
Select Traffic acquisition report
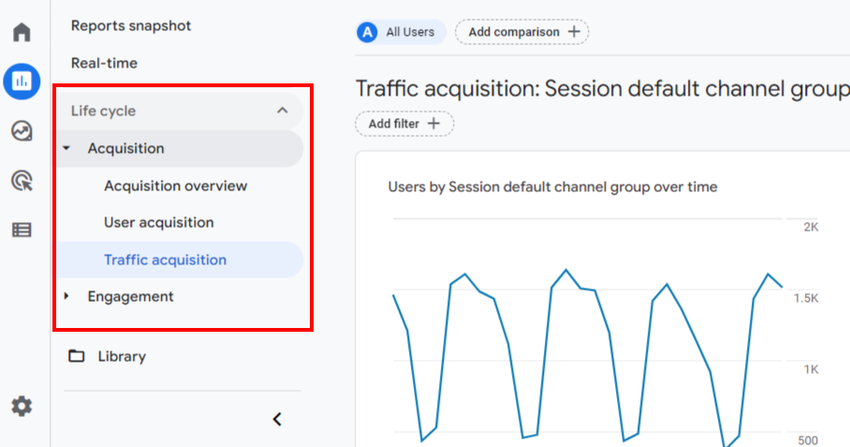165,260
